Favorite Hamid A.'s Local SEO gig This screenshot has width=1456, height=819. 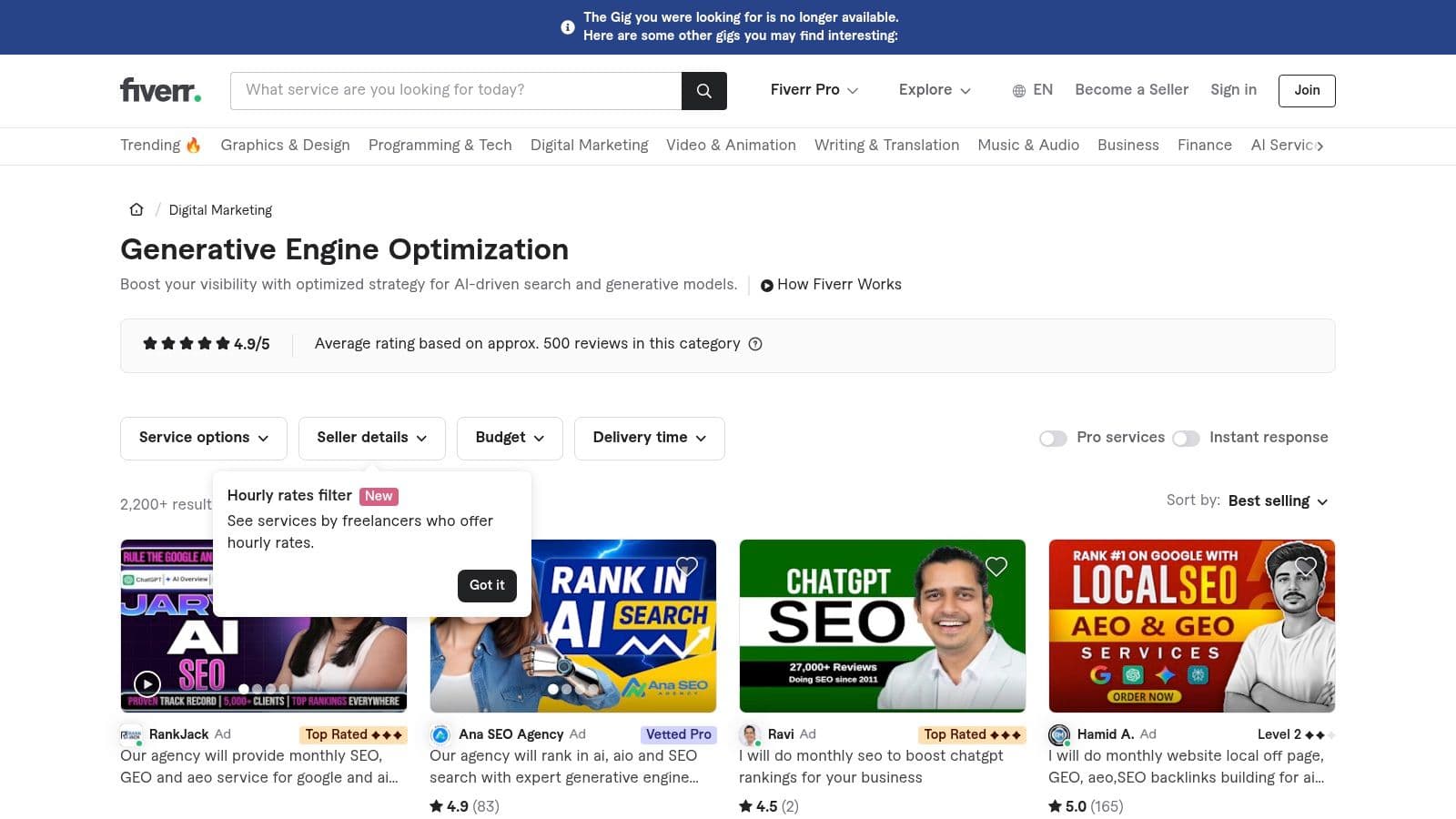pos(1306,566)
